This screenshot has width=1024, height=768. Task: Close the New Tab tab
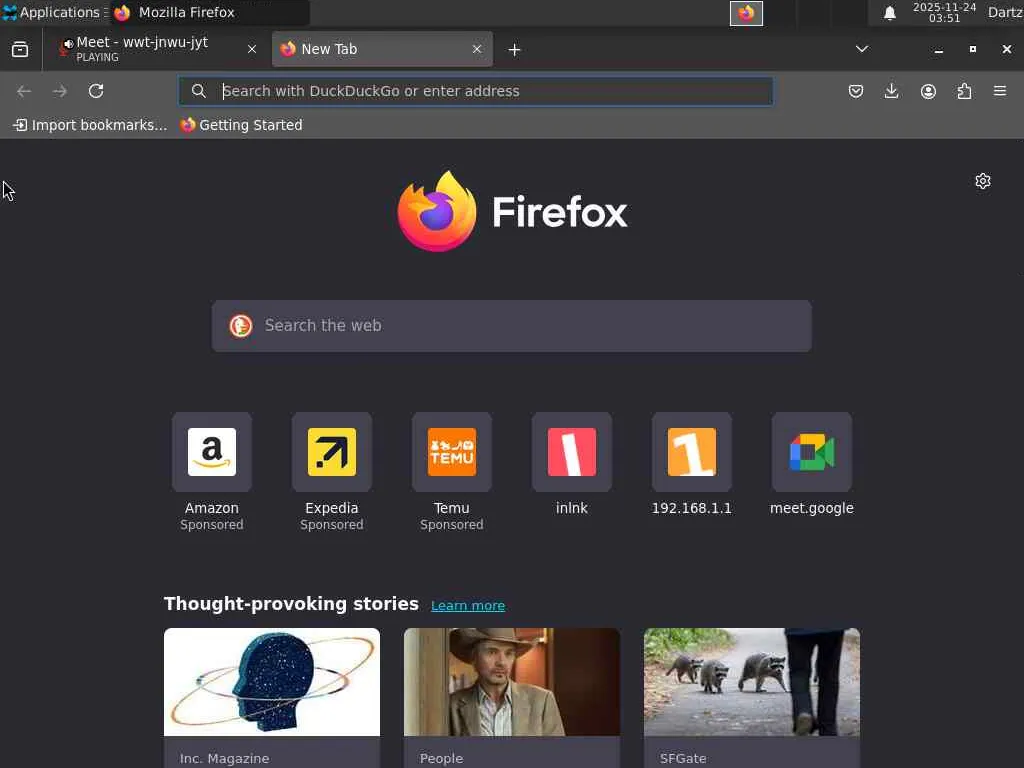pos(477,49)
